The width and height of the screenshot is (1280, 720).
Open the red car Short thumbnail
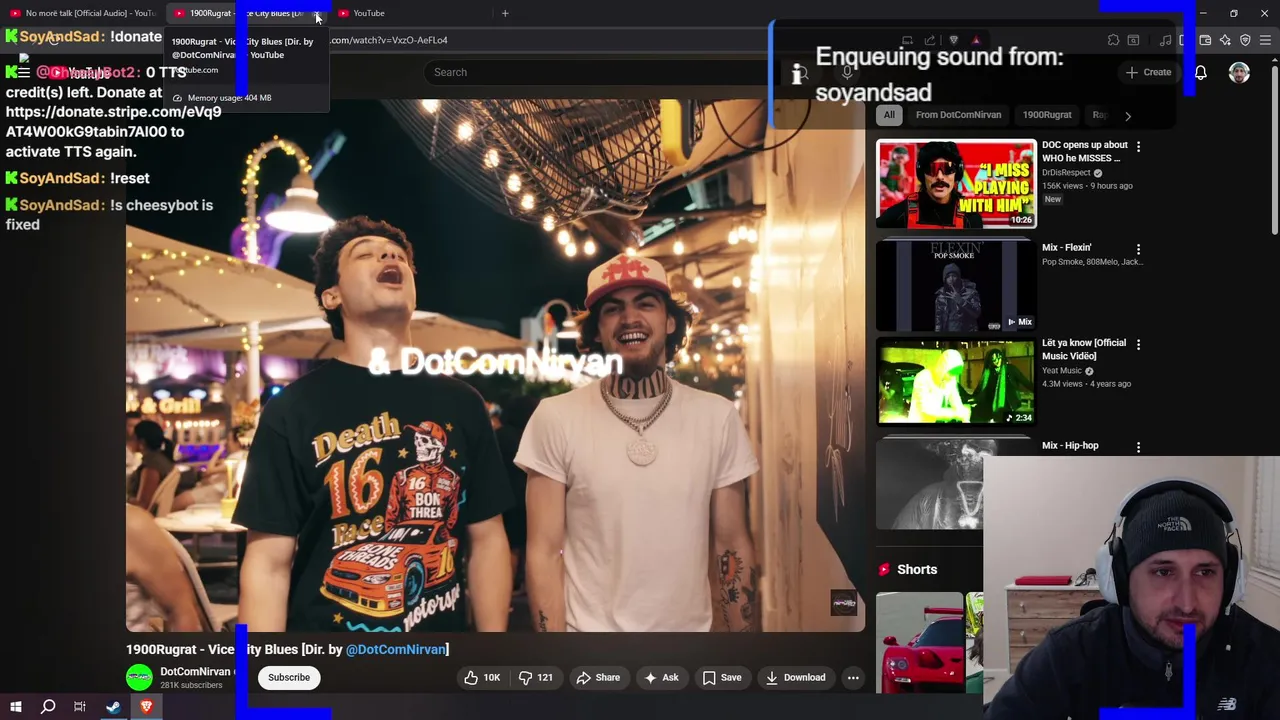920,643
